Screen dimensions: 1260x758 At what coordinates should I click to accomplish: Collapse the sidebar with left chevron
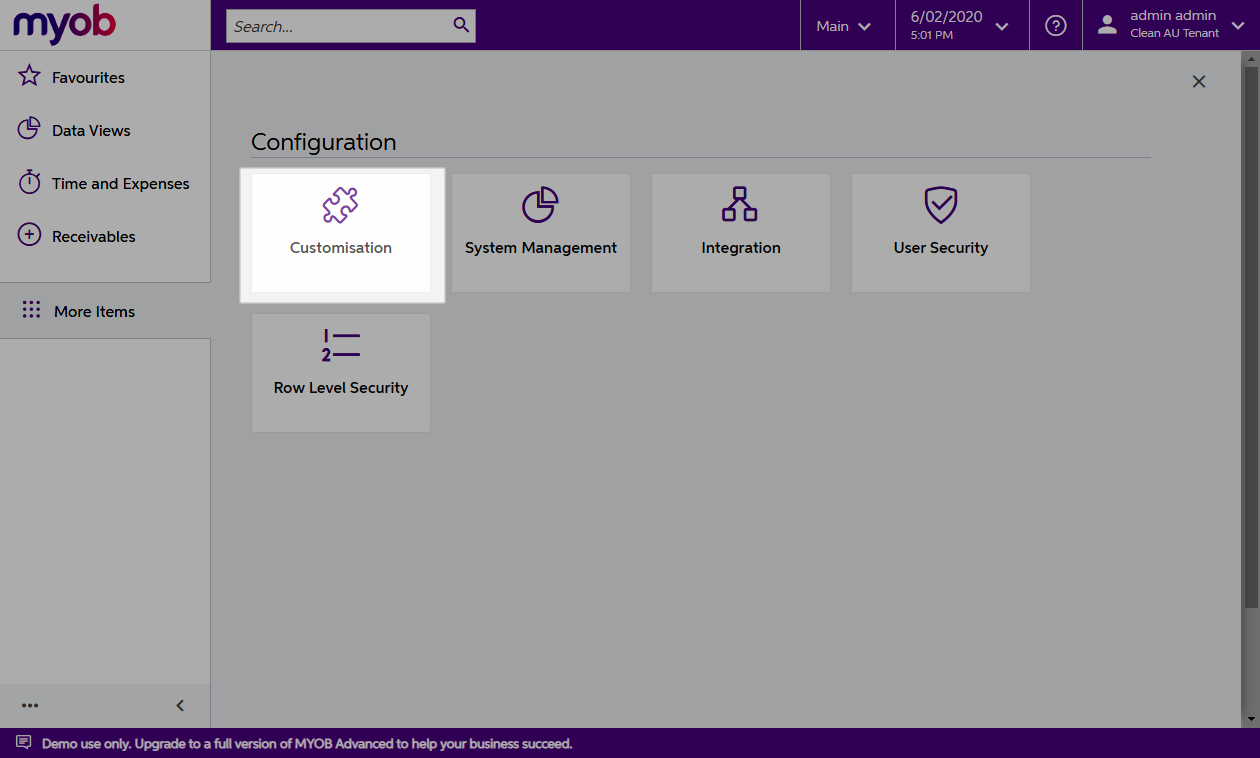coord(181,706)
